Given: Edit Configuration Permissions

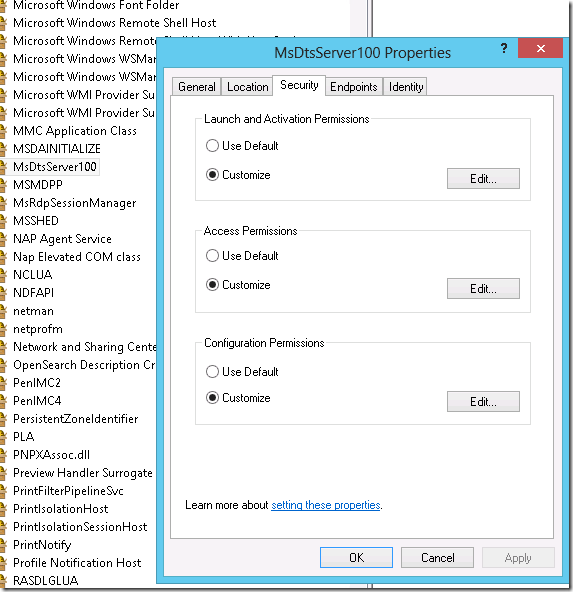Looking at the screenshot, I should (x=483, y=402).
